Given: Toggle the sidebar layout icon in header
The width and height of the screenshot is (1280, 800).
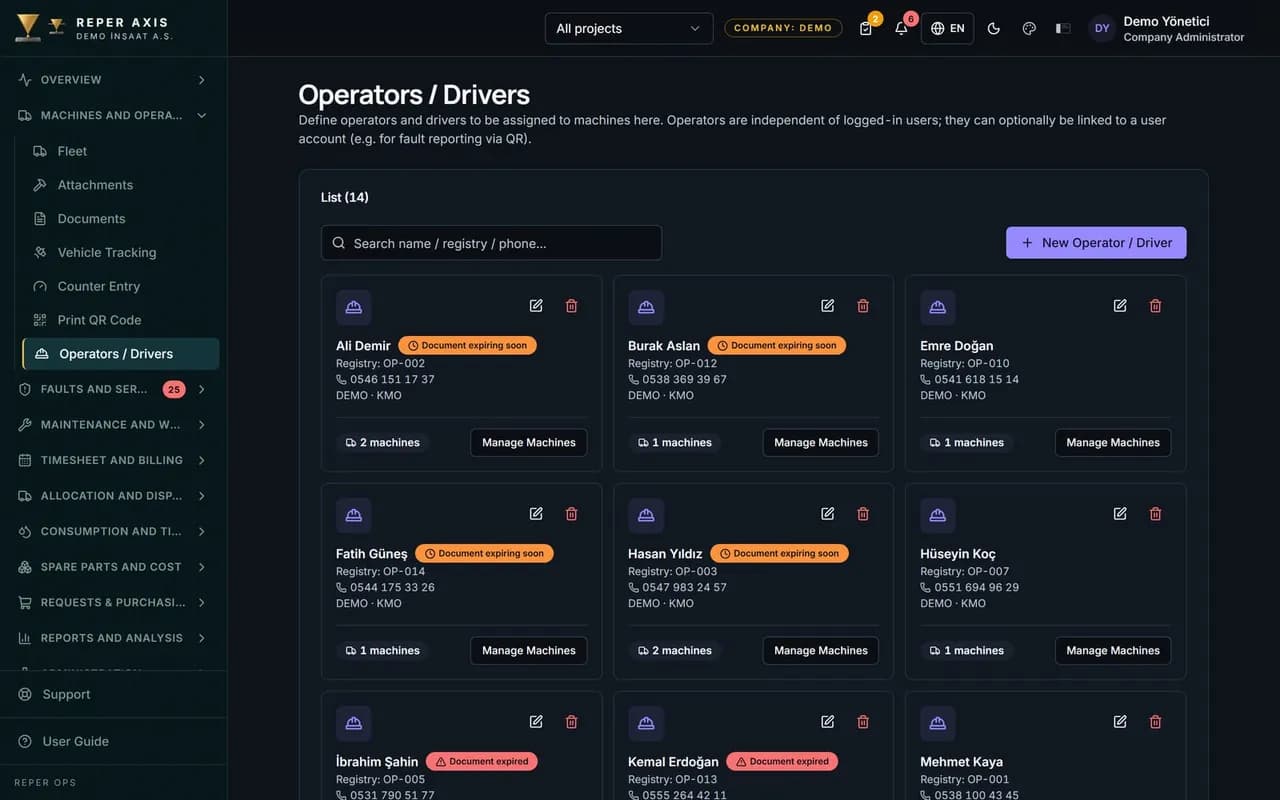Looking at the screenshot, I should tap(1063, 28).
